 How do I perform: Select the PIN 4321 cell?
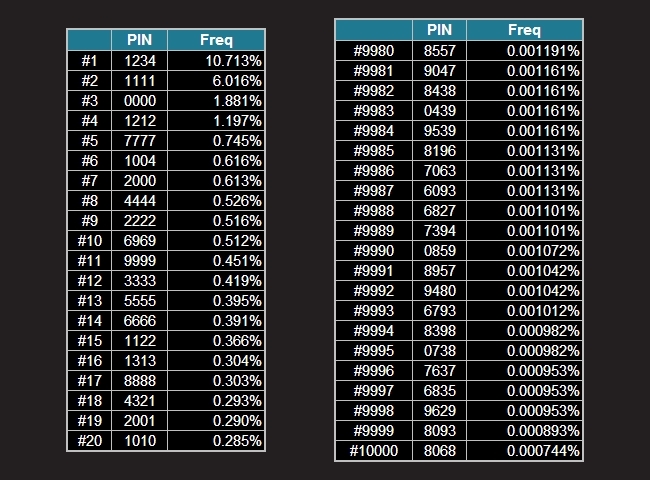(x=139, y=400)
